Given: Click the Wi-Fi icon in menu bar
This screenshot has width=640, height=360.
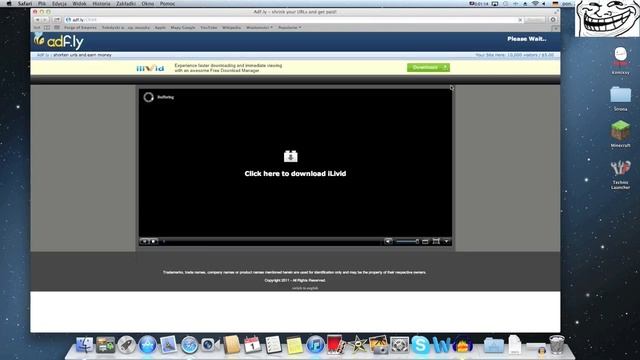Looking at the screenshot, I should [535, 4].
